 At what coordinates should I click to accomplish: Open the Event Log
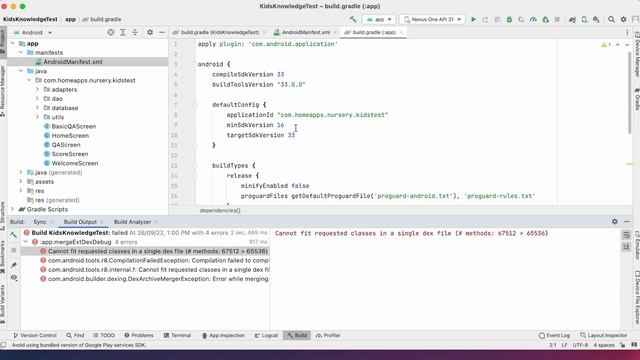554,335
